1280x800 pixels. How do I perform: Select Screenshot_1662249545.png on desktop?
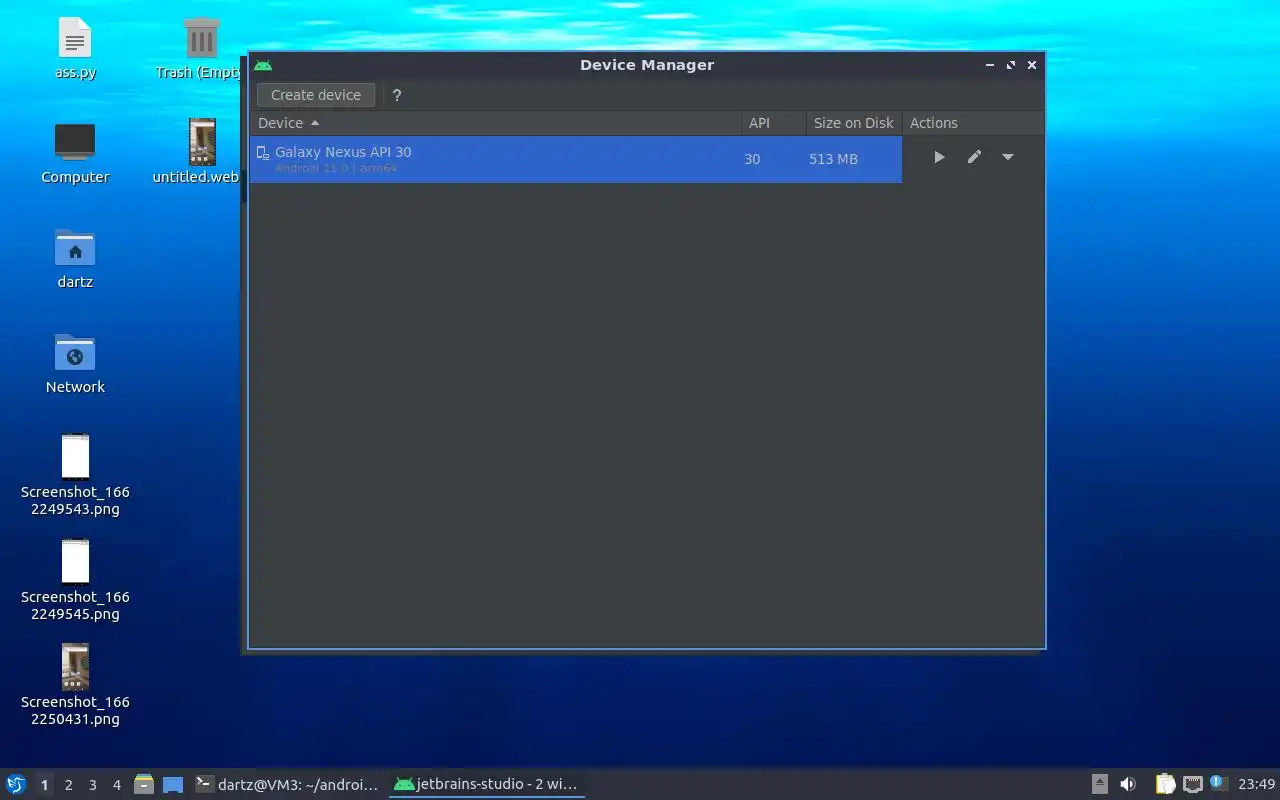pos(75,580)
